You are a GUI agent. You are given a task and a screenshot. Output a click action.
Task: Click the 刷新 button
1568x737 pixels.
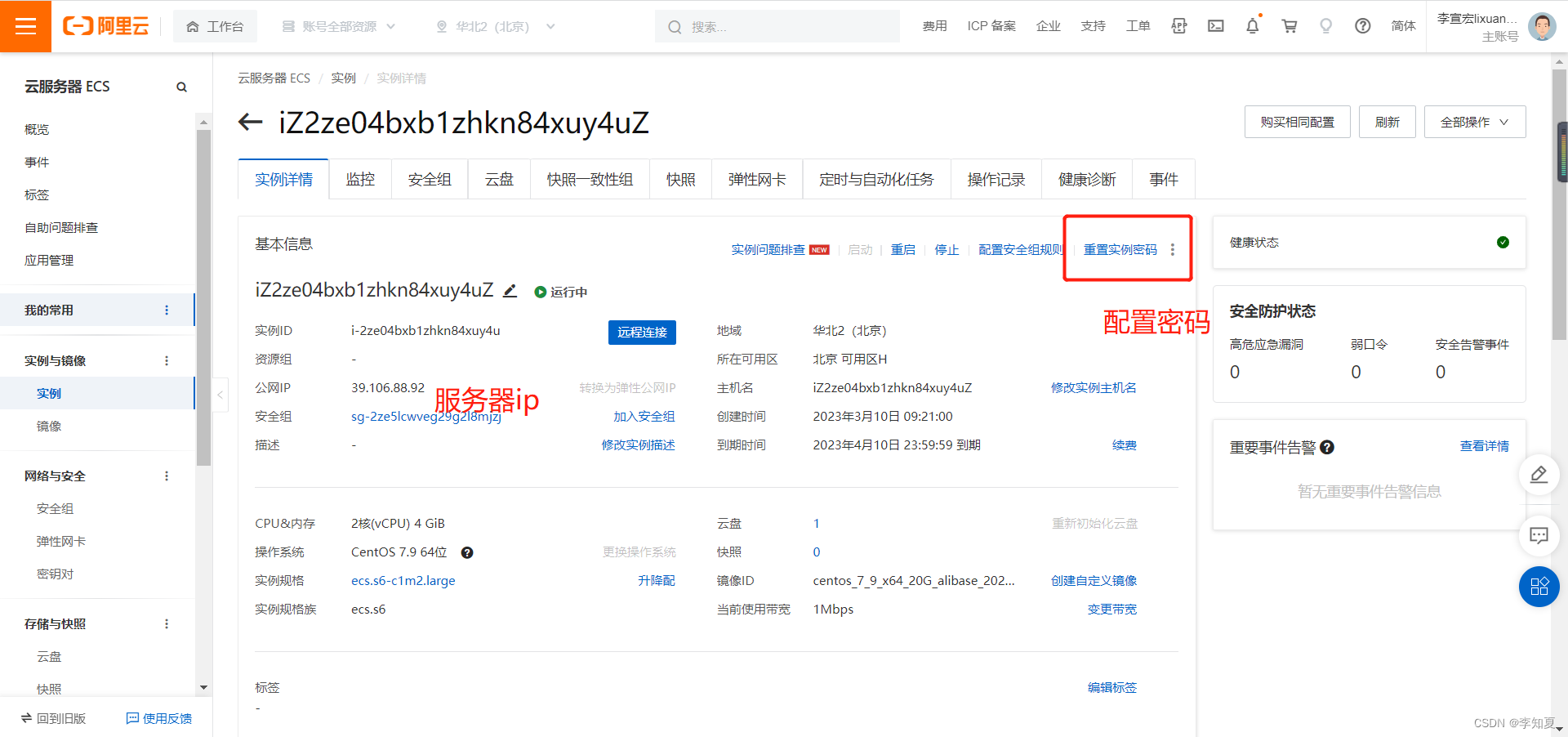tap(1387, 122)
